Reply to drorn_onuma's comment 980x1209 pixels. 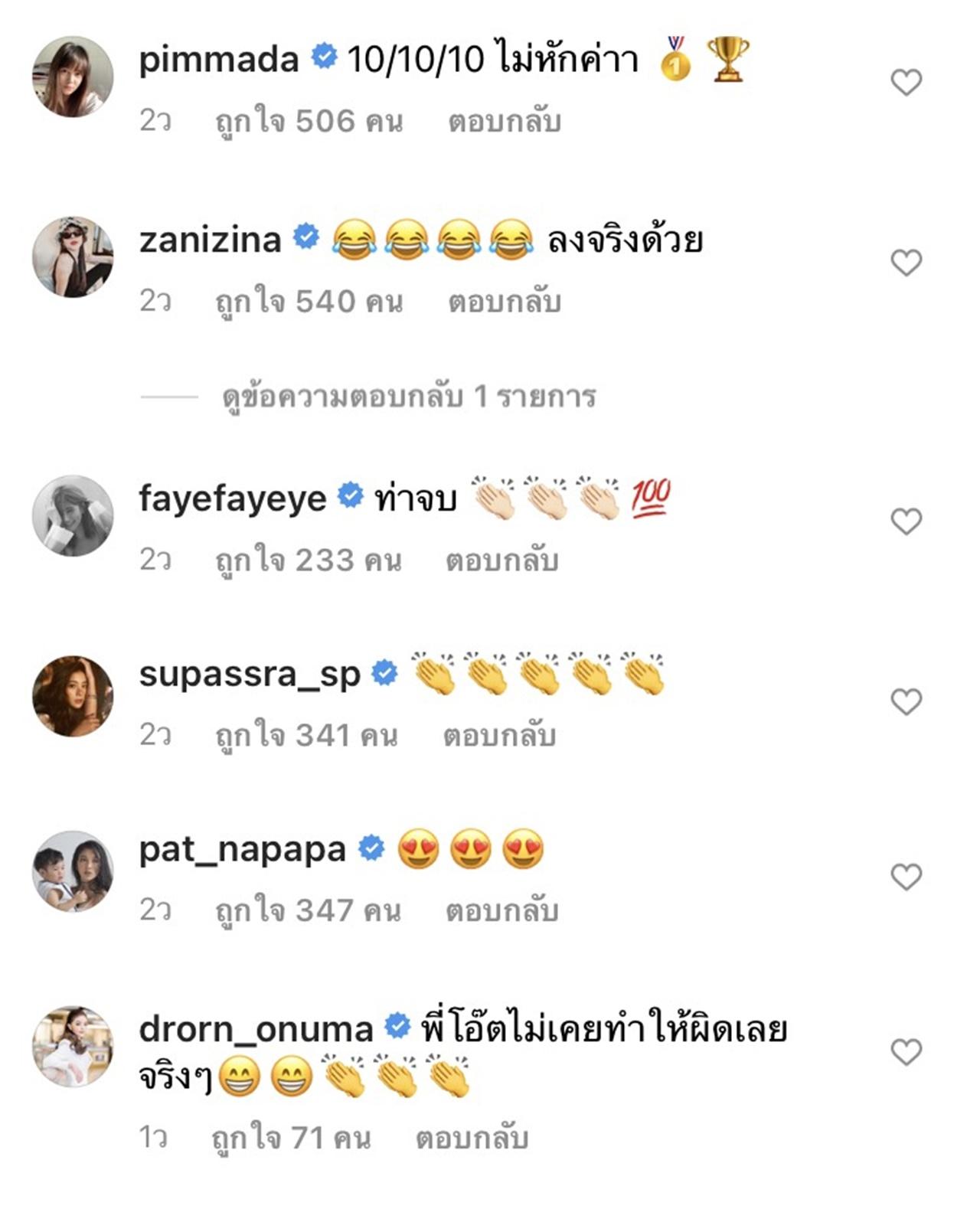tap(472, 1138)
